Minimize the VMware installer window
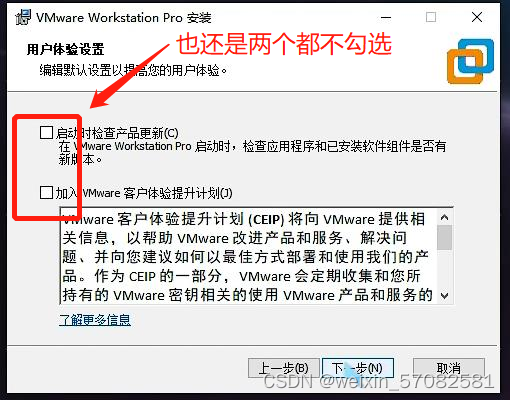Screen dimensions: 510x400 pos(386,17)
